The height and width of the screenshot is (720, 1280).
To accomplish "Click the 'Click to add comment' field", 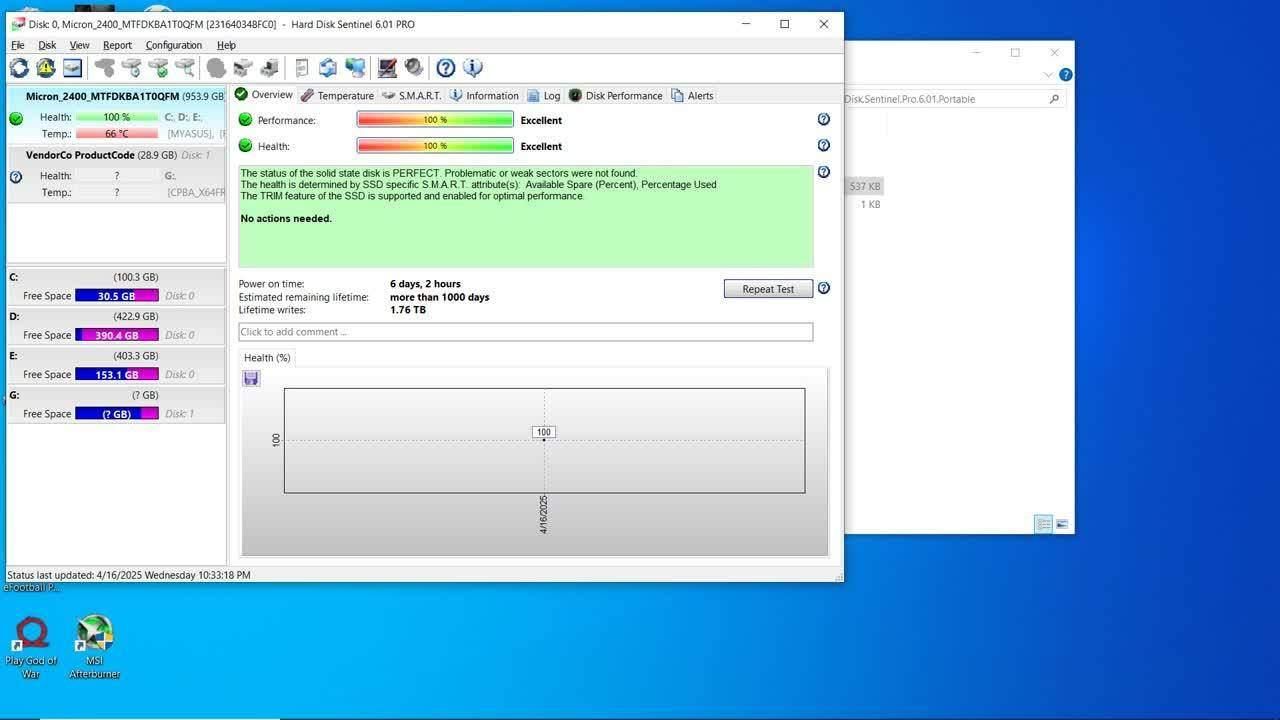I will [526, 332].
